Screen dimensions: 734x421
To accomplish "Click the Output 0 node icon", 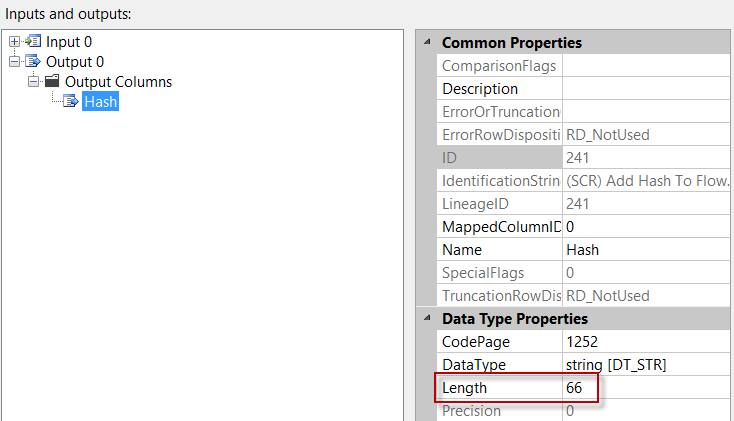I will point(33,62).
